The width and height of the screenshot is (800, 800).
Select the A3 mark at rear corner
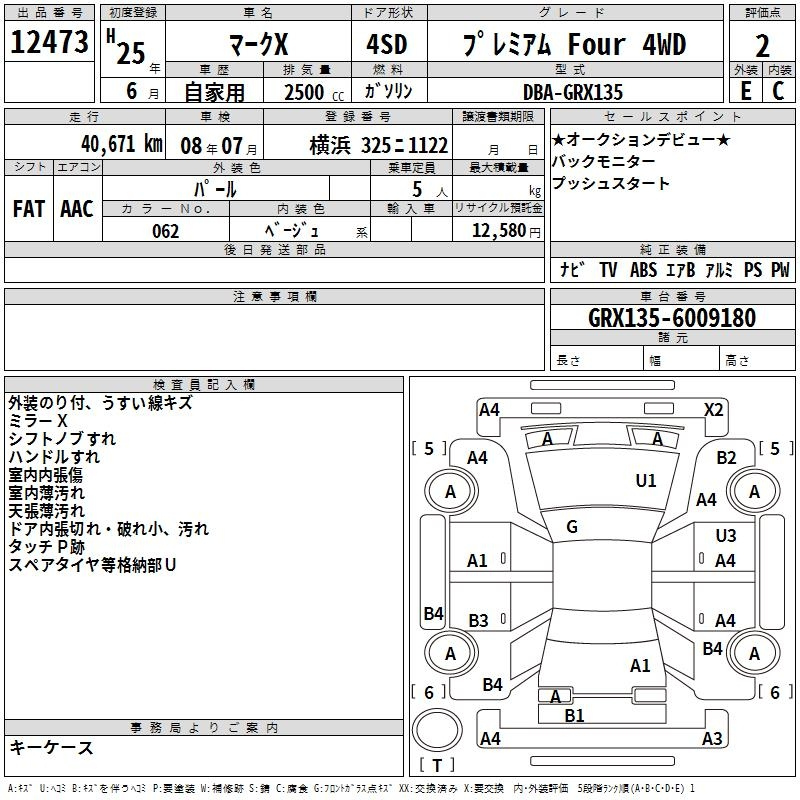click(711, 739)
